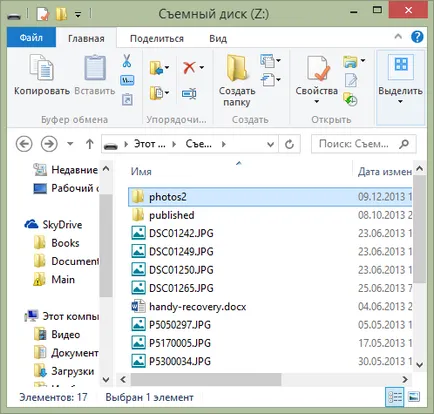Switch to large thumbnails view icon
This screenshot has height=414, width=434.
click(414, 397)
